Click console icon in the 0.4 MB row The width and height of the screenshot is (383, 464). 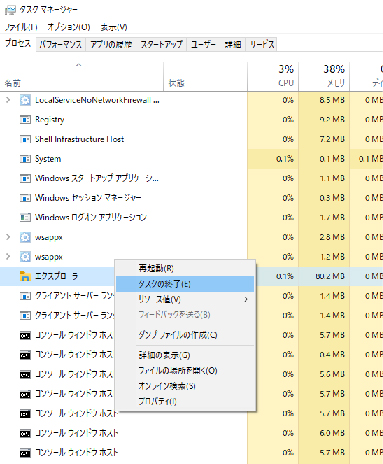click(25, 355)
